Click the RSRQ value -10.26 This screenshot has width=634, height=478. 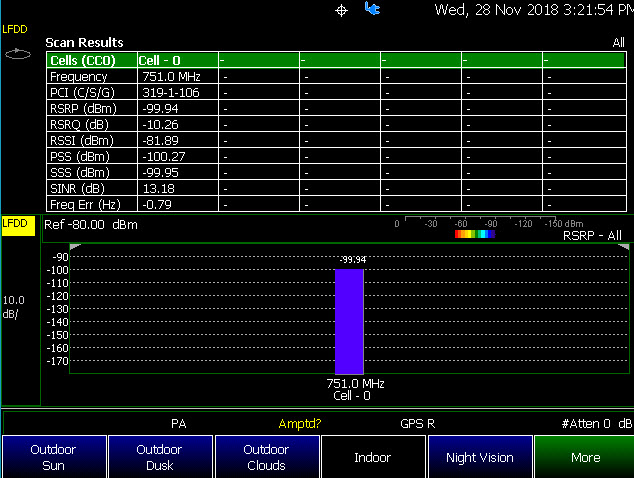coord(160,125)
